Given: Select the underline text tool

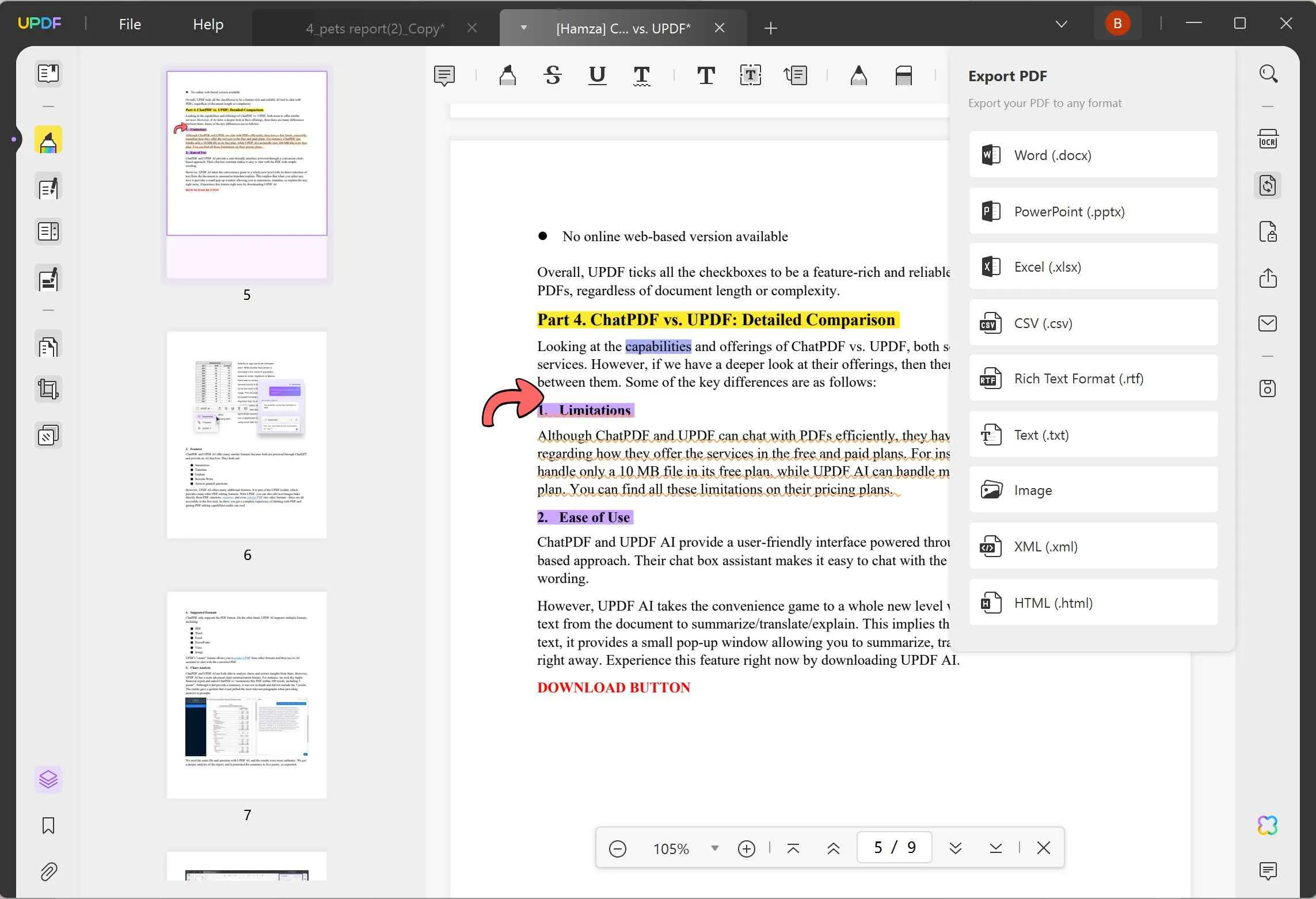Looking at the screenshot, I should (x=598, y=75).
